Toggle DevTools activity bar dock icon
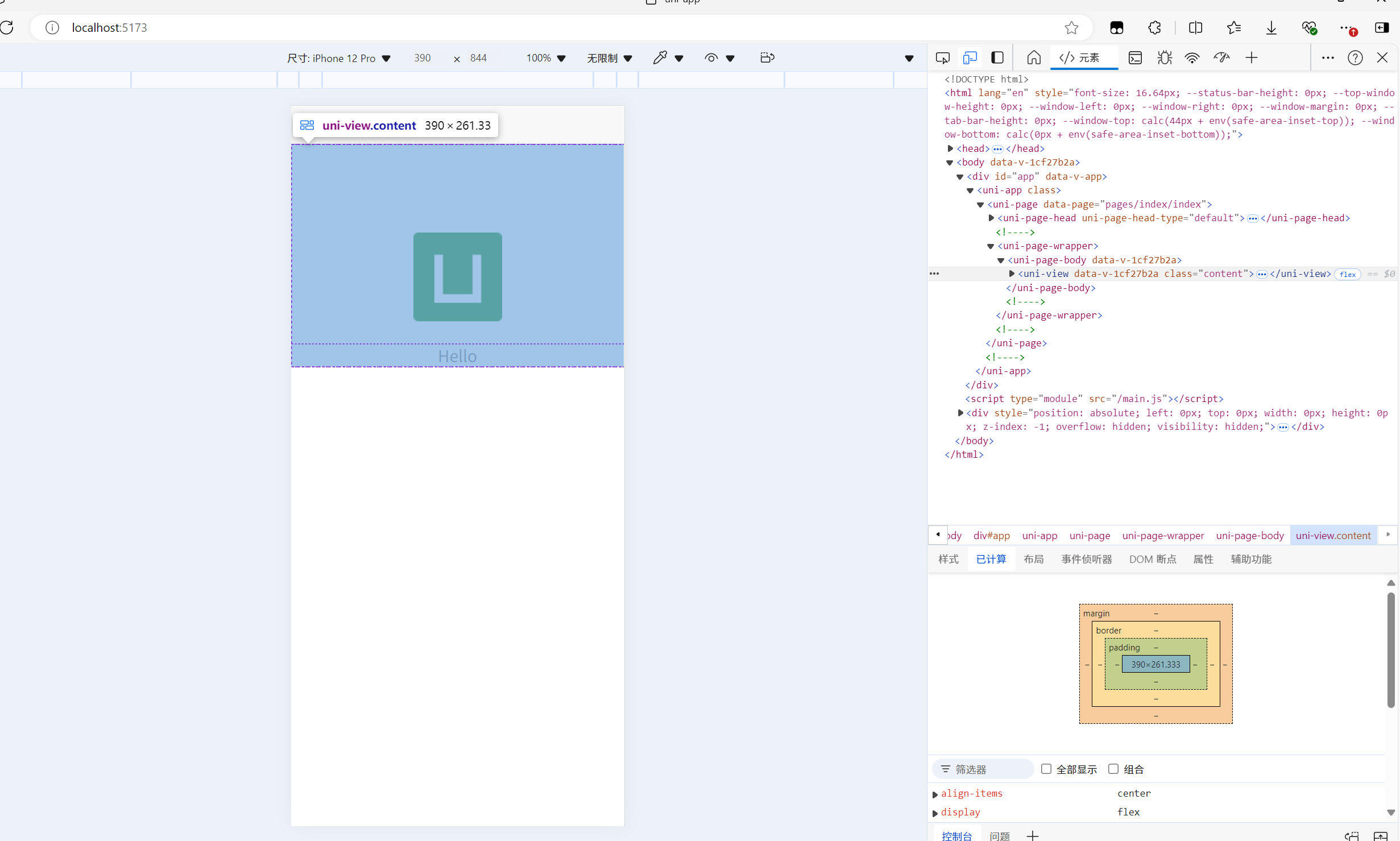 (x=997, y=57)
